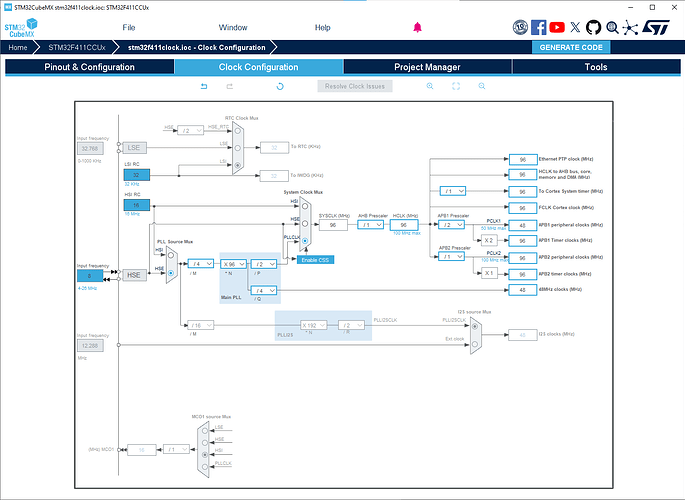This screenshot has height=500, width=685.
Task: Open the ST Facebook page icon
Action: pyautogui.click(x=538, y=28)
